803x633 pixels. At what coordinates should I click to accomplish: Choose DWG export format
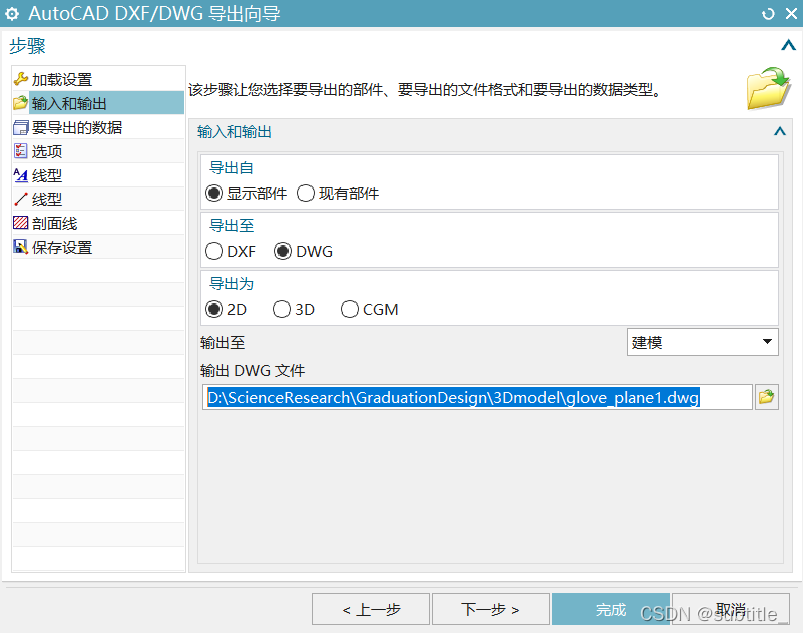pos(283,251)
